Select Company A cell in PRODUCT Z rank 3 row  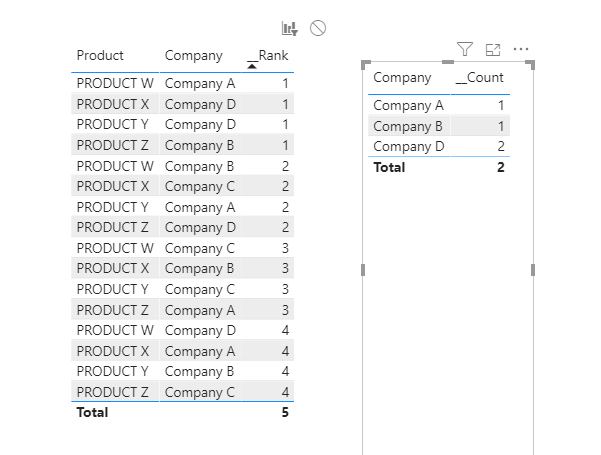point(200,310)
